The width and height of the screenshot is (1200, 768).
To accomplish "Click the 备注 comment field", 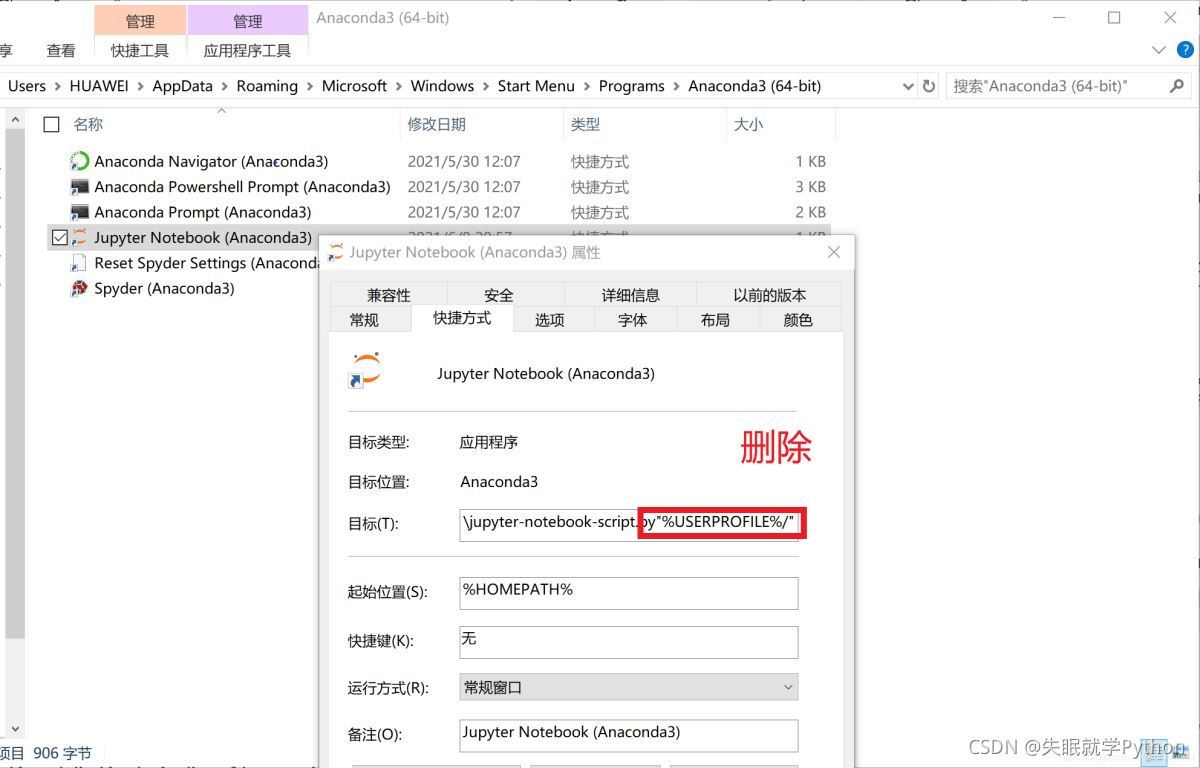I will 629,735.
